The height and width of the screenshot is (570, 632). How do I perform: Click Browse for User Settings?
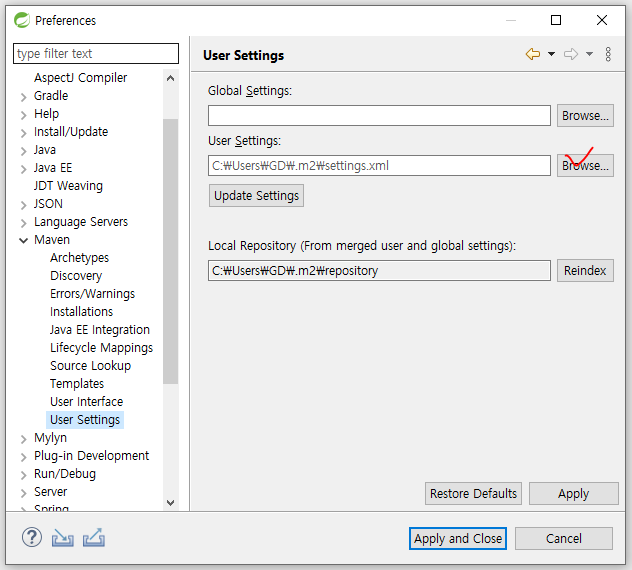click(x=585, y=166)
